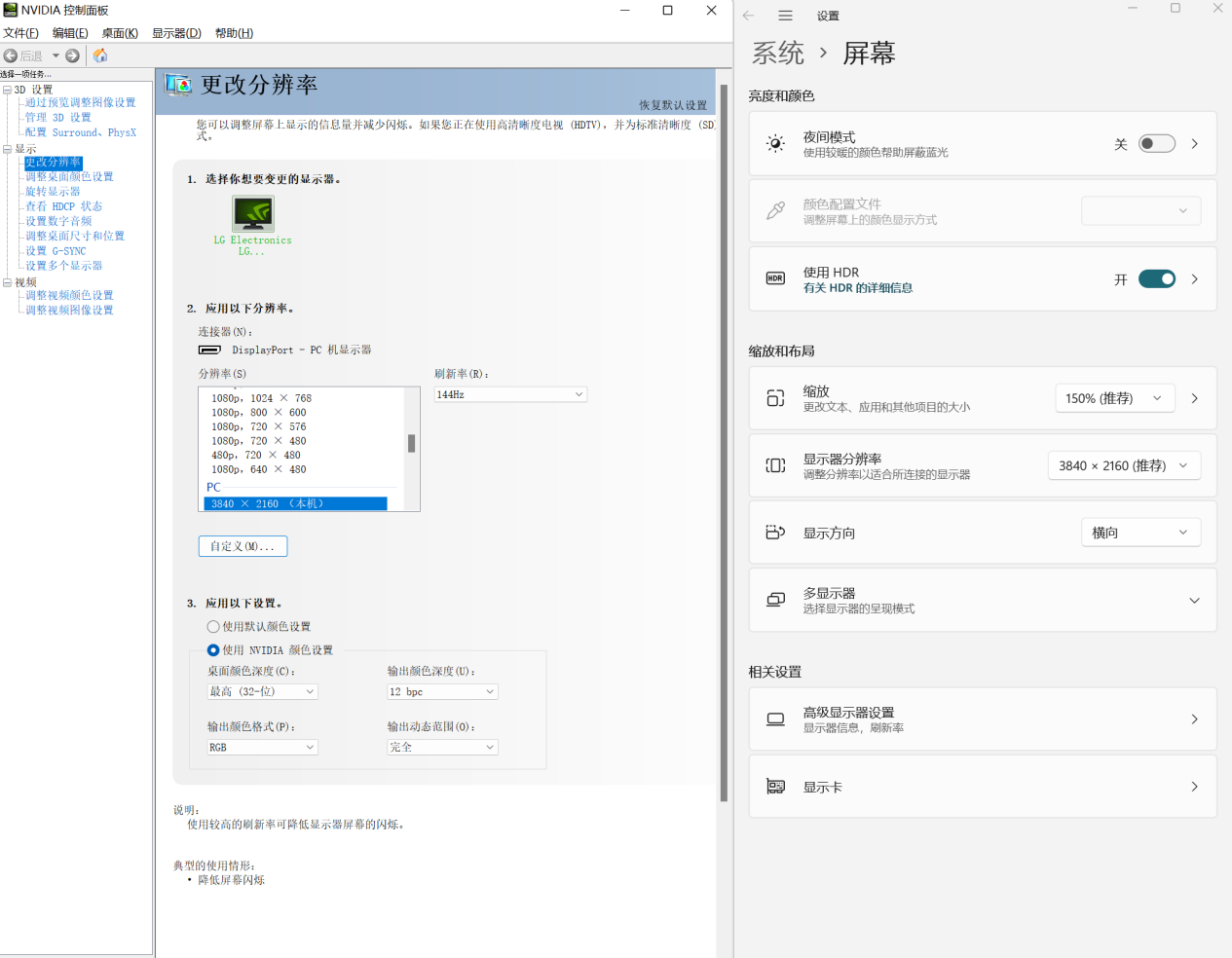Screen dimensions: 1232x958
Task: Open the 帮助(H) menu
Action: tap(234, 33)
